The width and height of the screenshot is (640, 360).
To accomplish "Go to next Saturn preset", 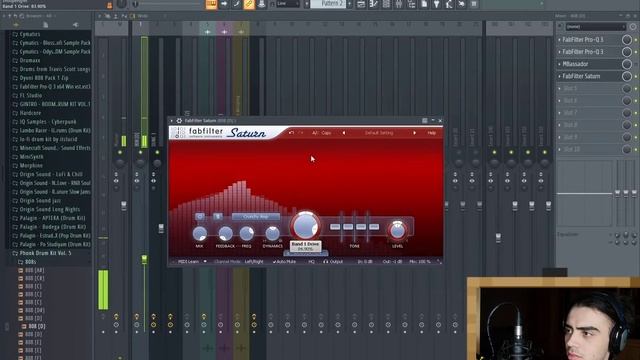I will (415, 133).
